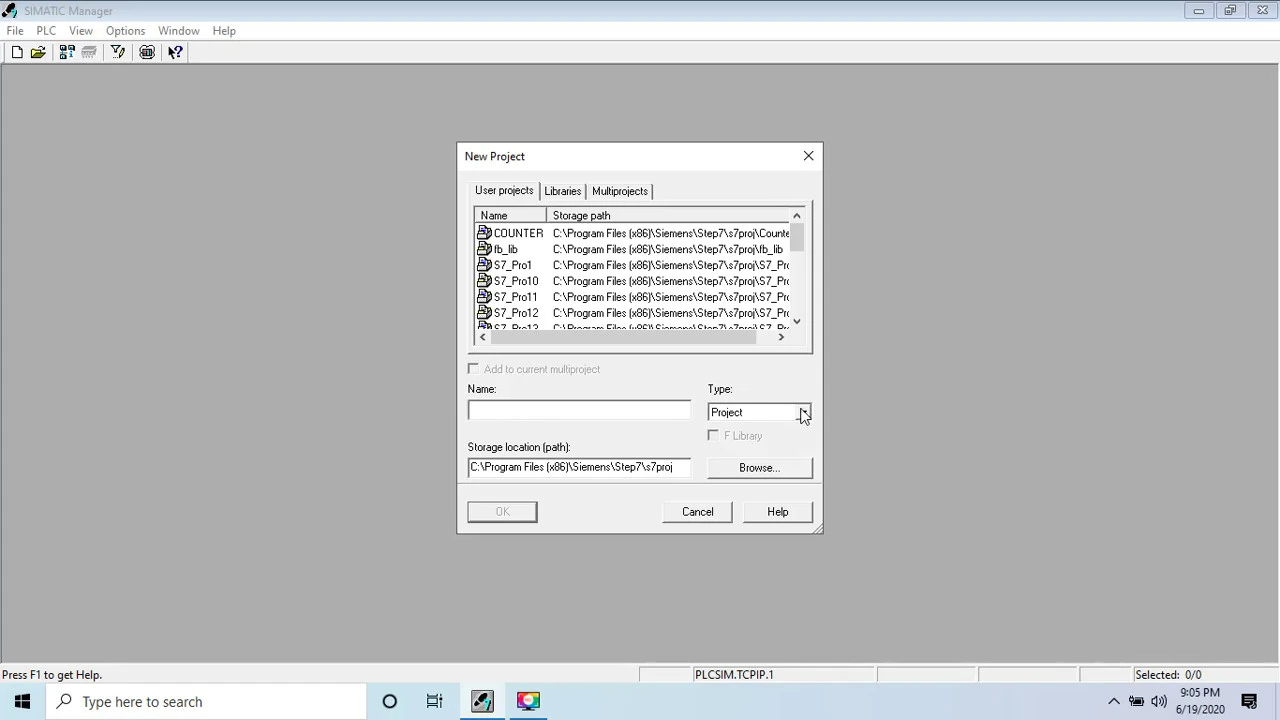The width and height of the screenshot is (1280, 720).
Task: Open the notification center icon
Action: (x=1249, y=701)
